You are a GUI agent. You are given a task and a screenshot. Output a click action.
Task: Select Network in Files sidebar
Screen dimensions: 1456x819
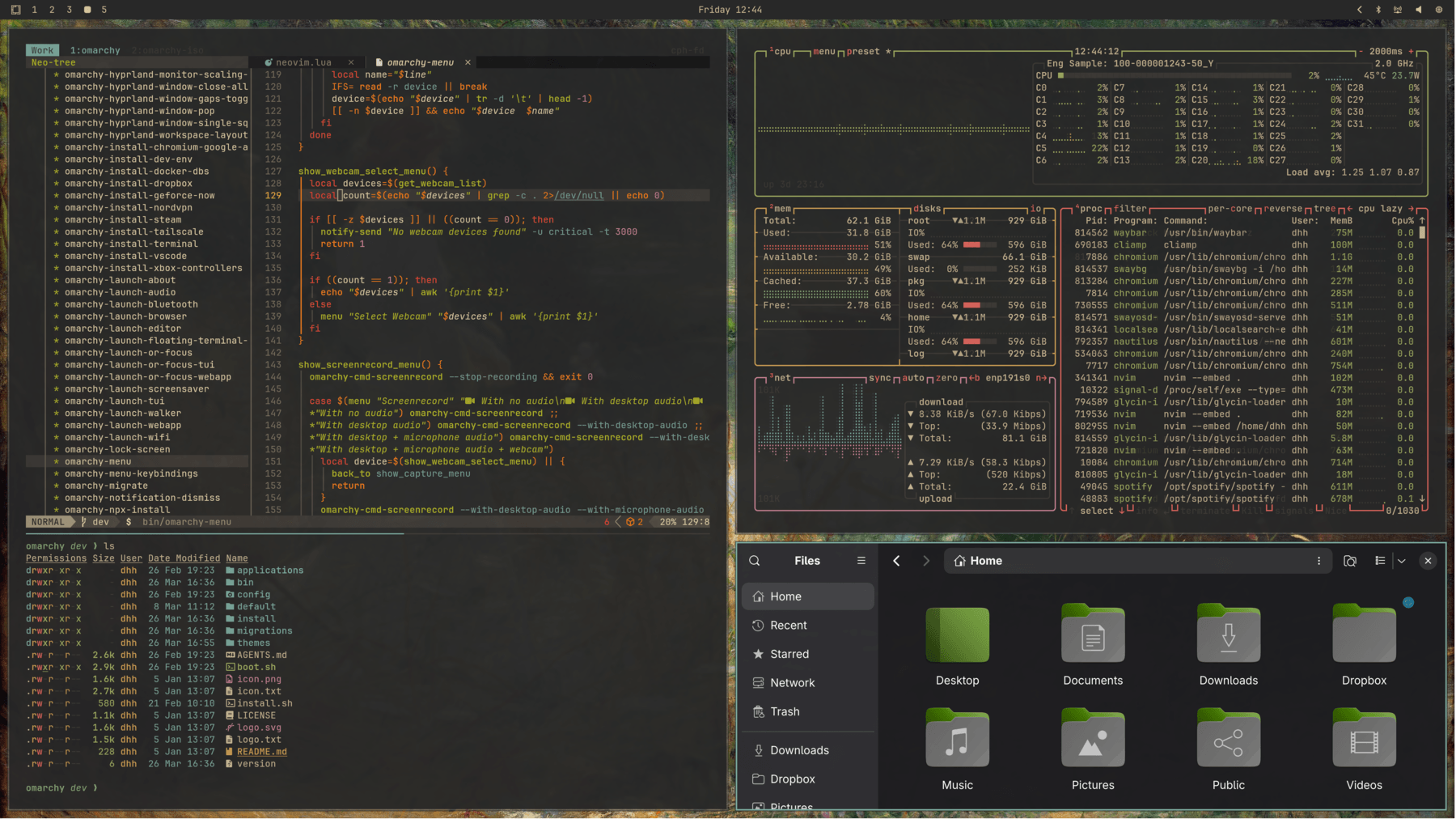tap(807, 683)
